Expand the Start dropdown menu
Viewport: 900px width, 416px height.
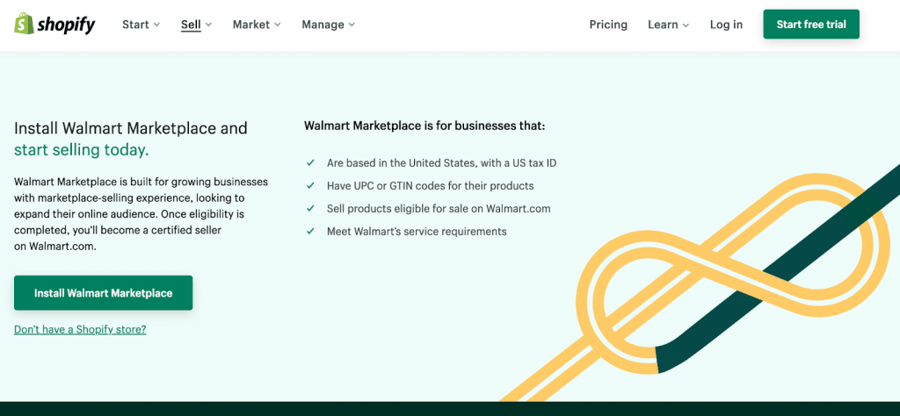click(140, 24)
